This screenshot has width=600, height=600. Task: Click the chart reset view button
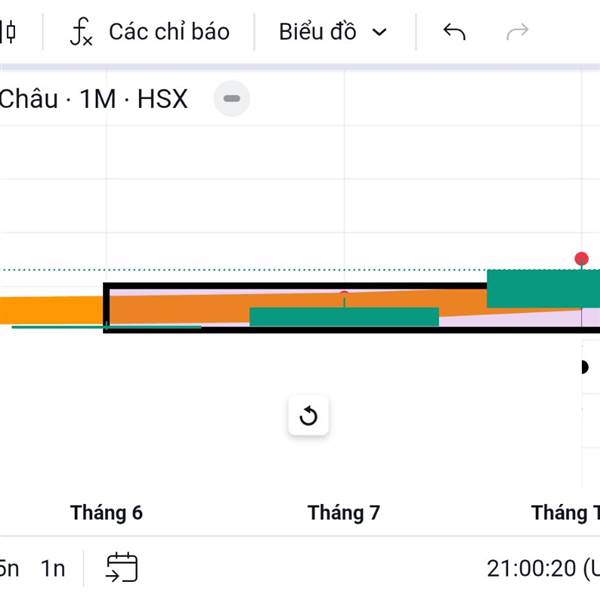308,416
